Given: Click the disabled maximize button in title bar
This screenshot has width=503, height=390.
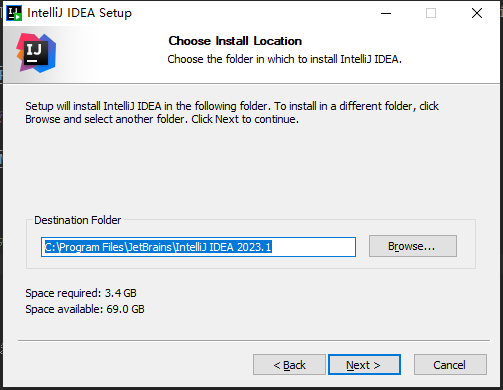Looking at the screenshot, I should [x=431, y=13].
